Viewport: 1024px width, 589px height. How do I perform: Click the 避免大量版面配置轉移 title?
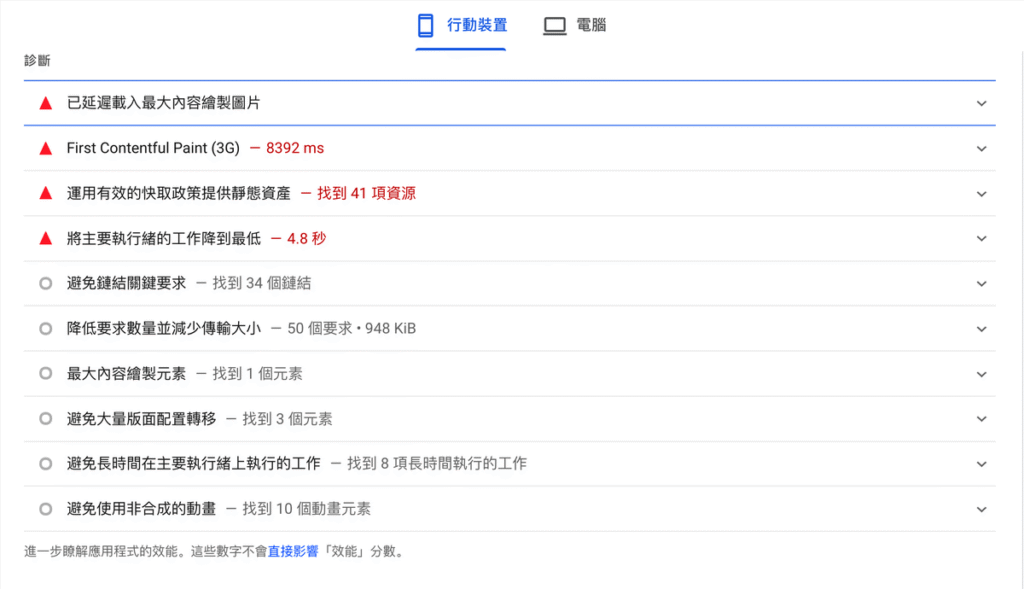pyautogui.click(x=141, y=419)
